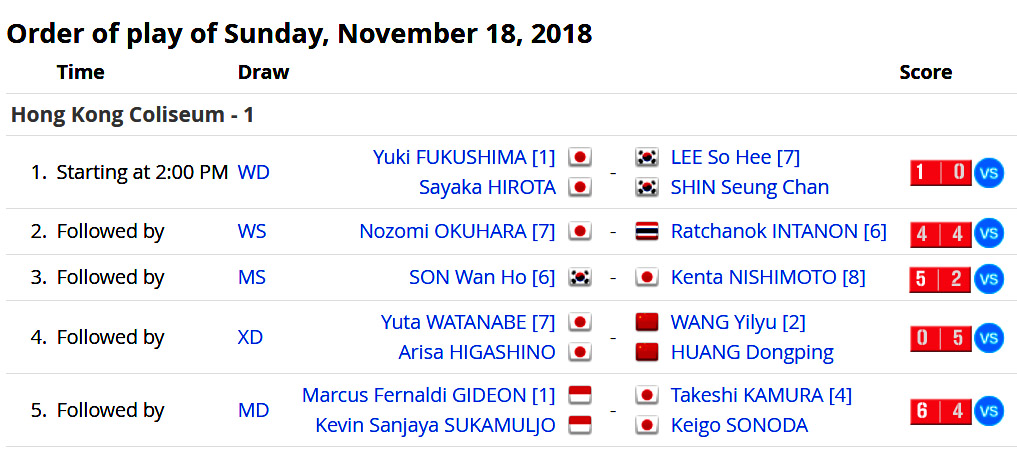Click Japan flag next to Yuki FUKUSHIMA

580,158
